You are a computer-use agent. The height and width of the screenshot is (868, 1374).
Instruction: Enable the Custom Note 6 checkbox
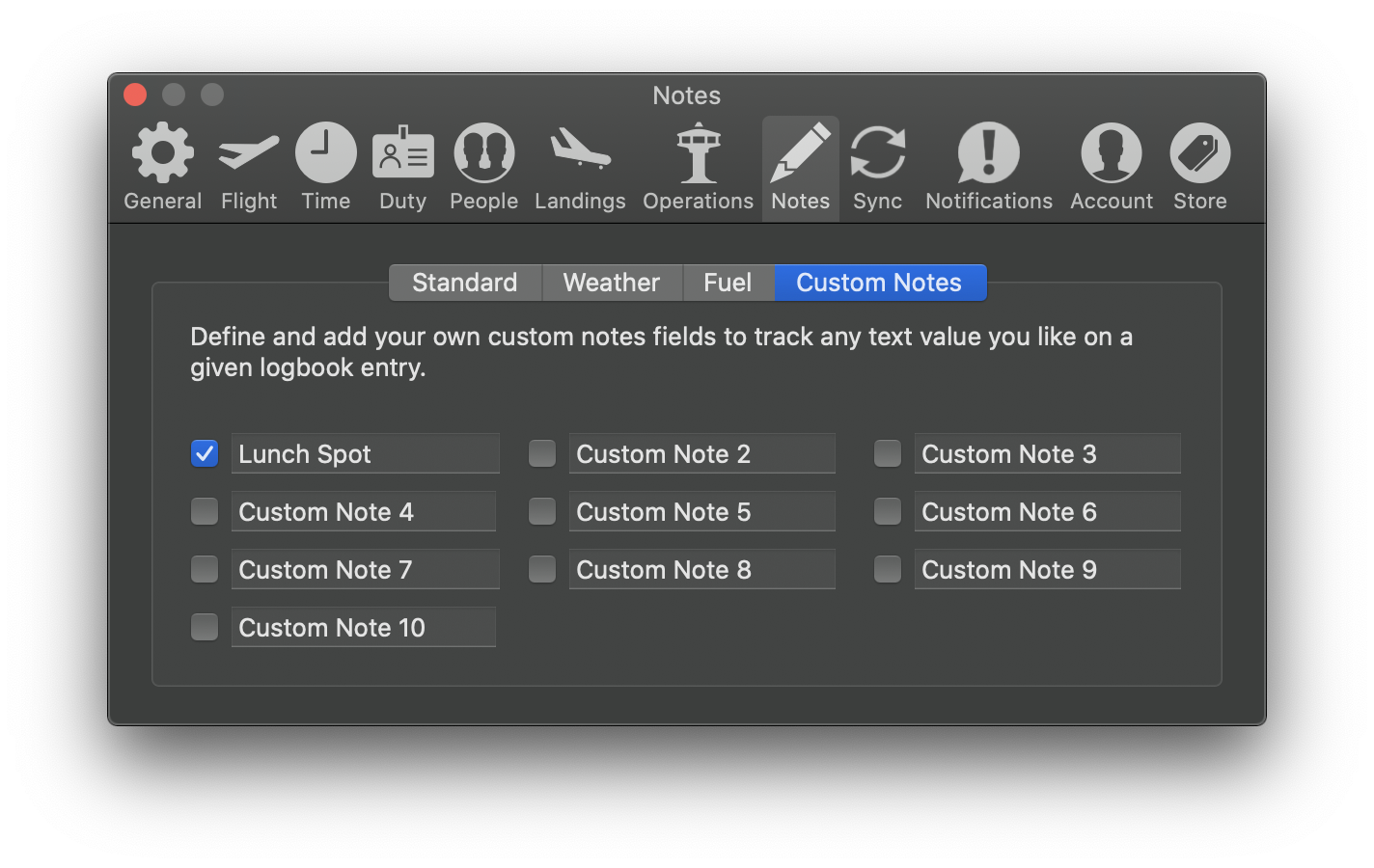tap(888, 511)
